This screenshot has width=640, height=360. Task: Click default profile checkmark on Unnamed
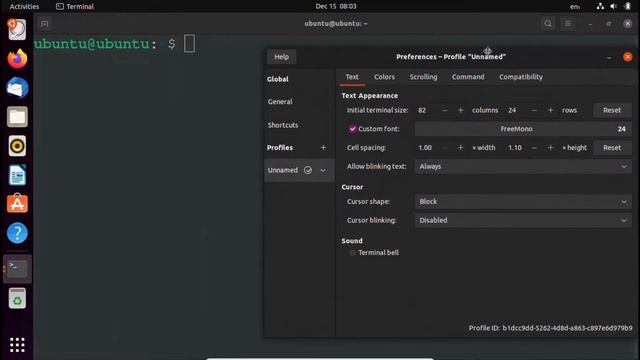tap(308, 170)
